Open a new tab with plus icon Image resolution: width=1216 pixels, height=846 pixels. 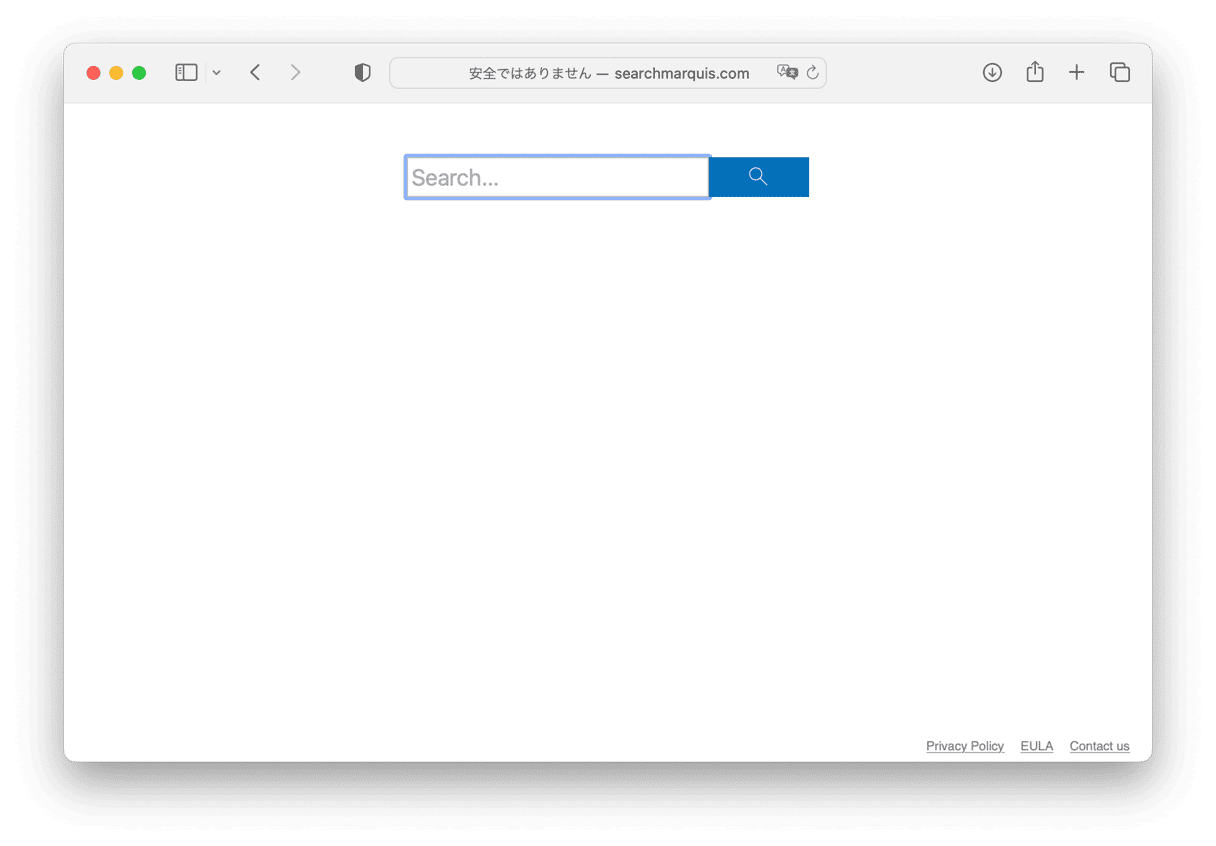1076,72
